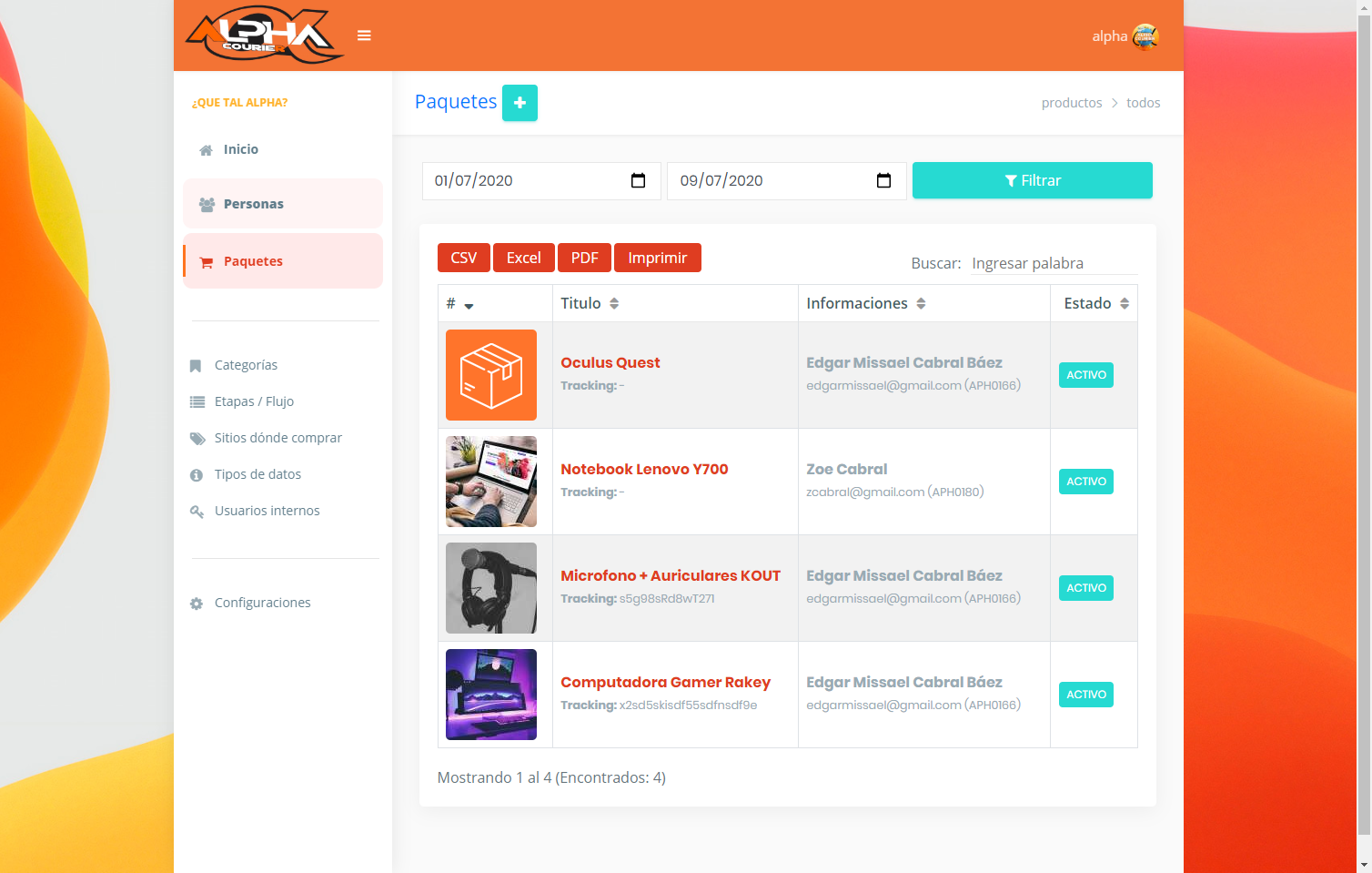
Task: Open Inicio in the sidebar
Action: 283,149
